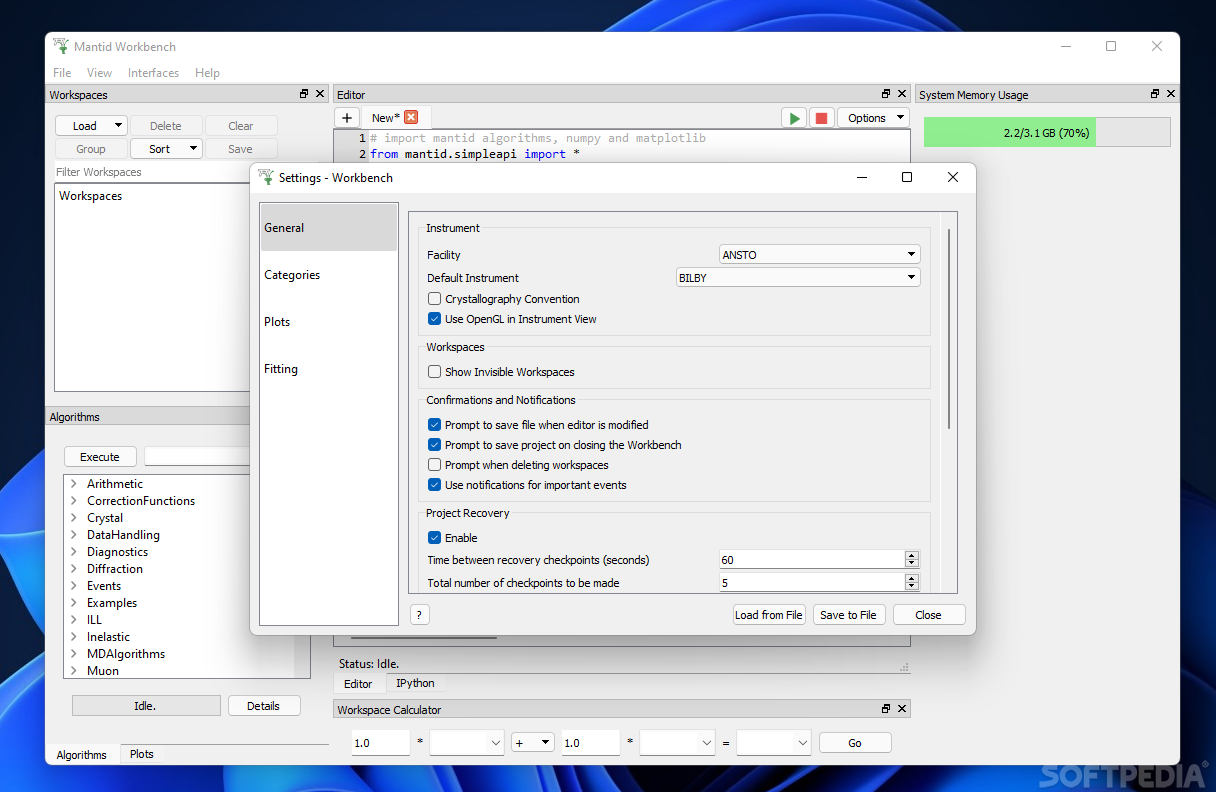Viewport: 1224px width, 803px height.
Task: Open the Facility dropdown showing ANSTO
Action: (819, 255)
